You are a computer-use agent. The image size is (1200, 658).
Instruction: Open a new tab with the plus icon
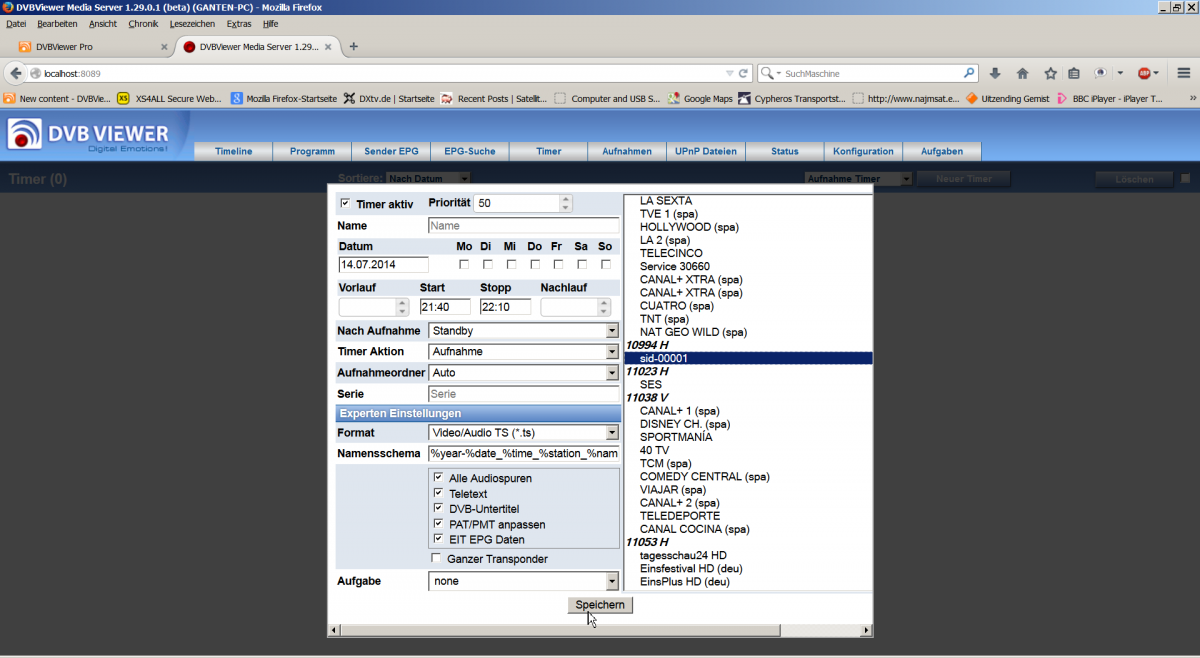click(353, 46)
